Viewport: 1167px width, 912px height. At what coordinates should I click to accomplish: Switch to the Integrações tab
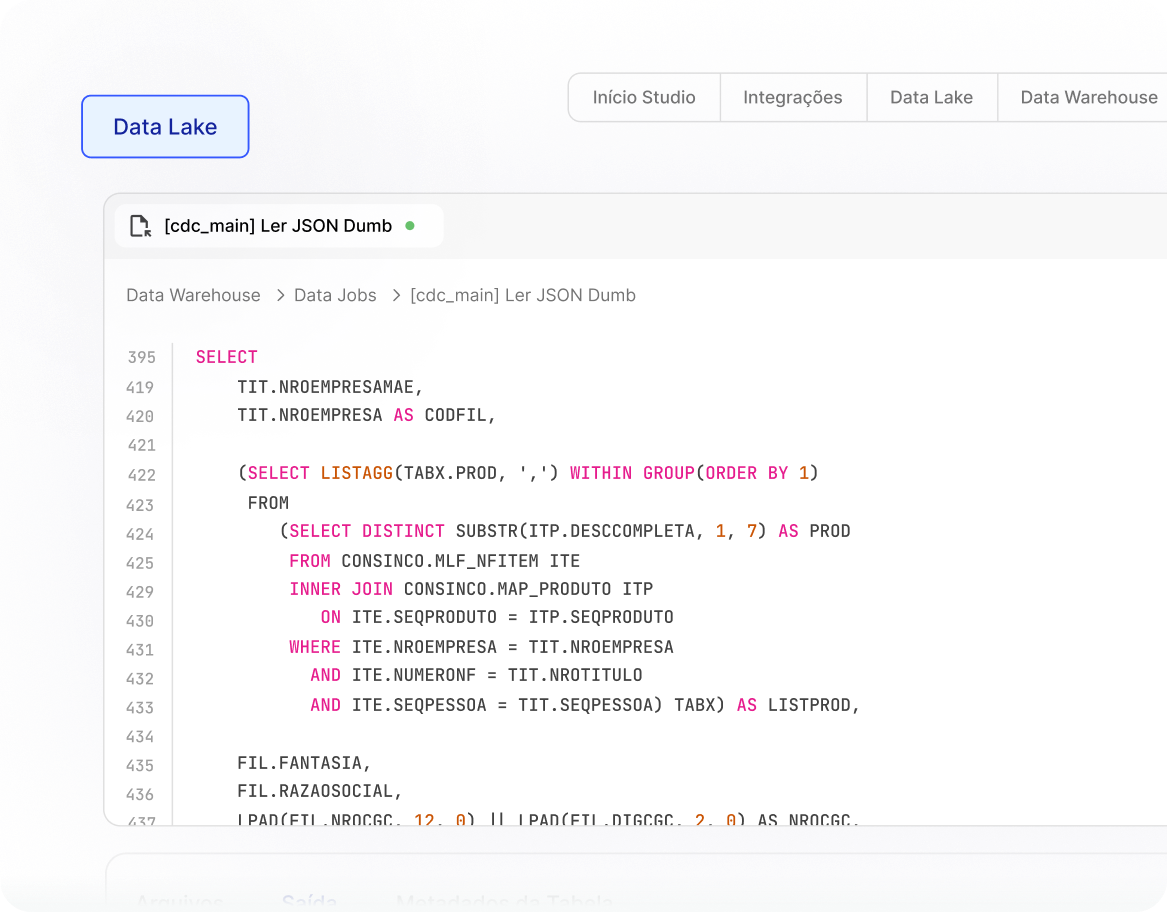point(792,97)
